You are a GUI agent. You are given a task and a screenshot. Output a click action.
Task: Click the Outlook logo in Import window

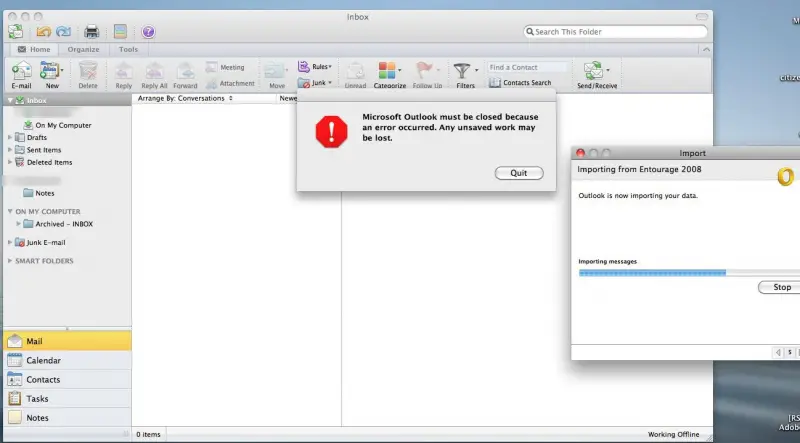(x=786, y=177)
